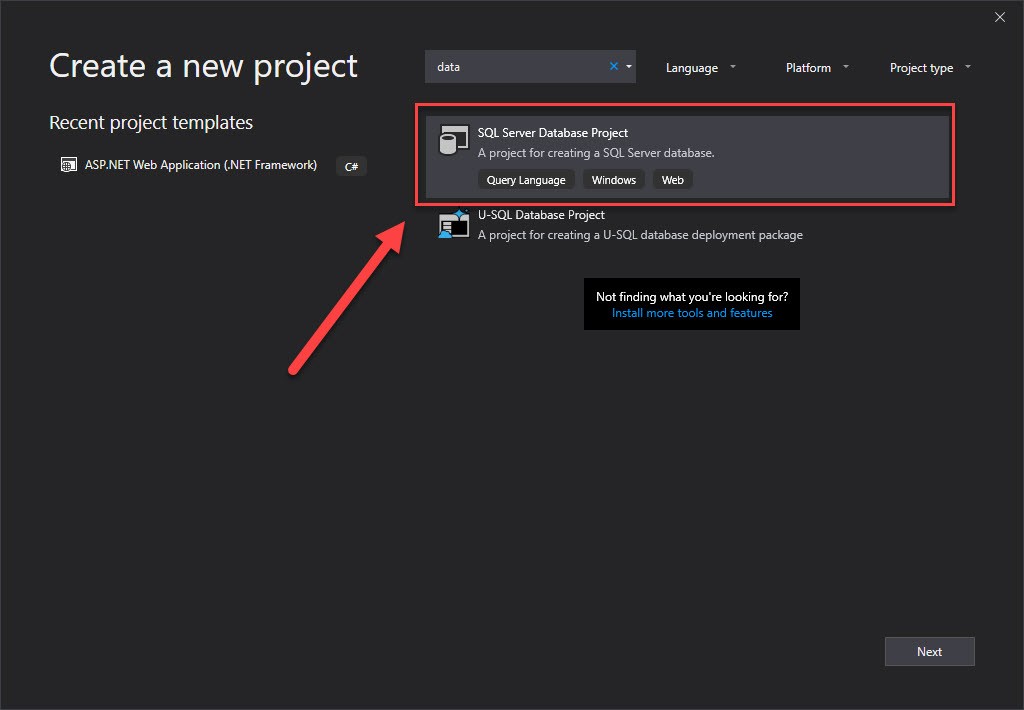
Task: Click the Windows tag on SQL Server template
Action: click(613, 179)
